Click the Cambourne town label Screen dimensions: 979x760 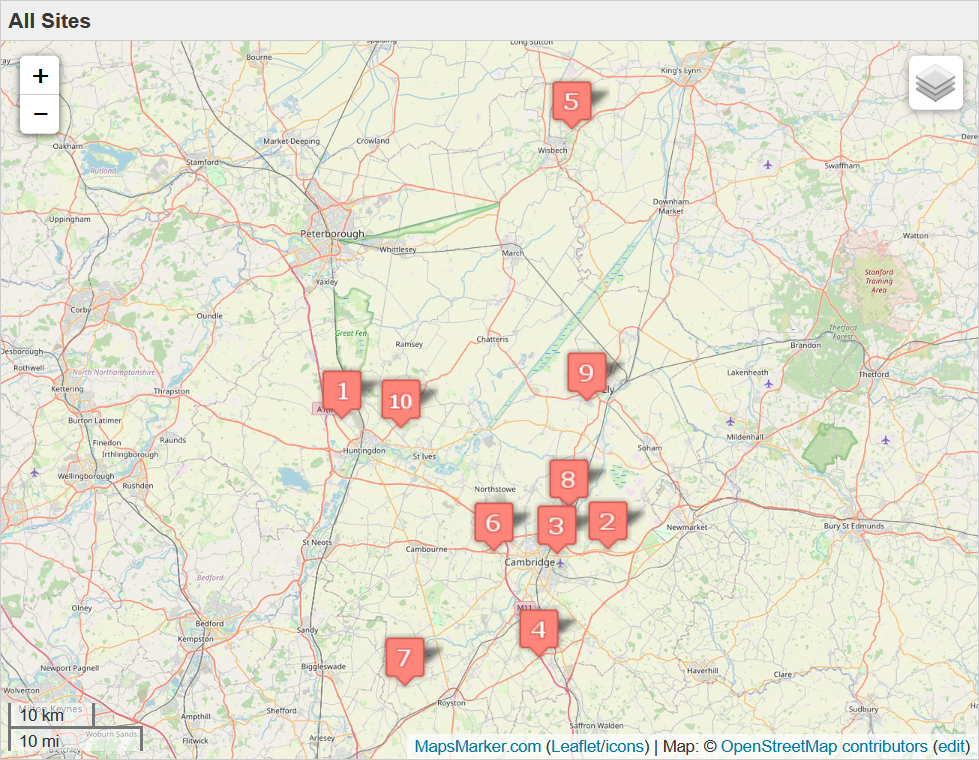(426, 550)
